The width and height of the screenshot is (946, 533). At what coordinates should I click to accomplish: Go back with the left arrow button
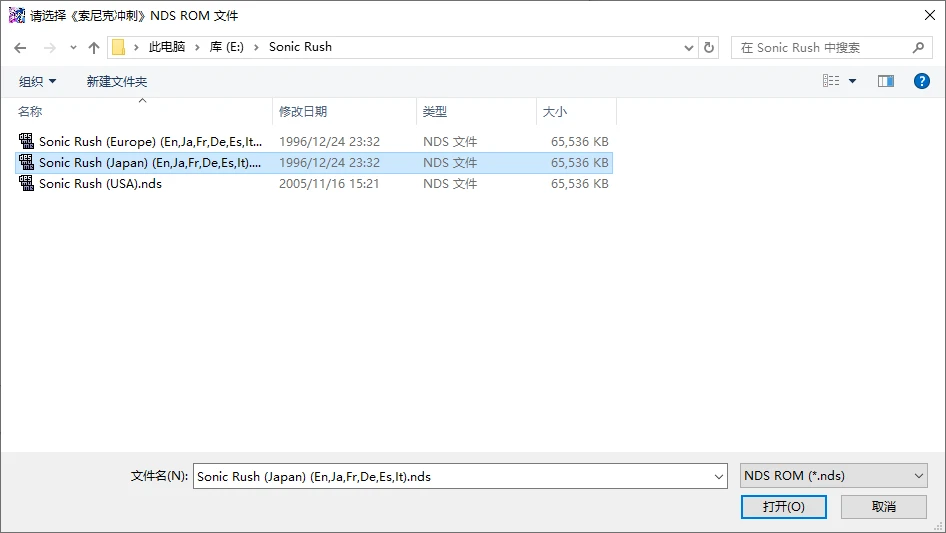pos(20,48)
